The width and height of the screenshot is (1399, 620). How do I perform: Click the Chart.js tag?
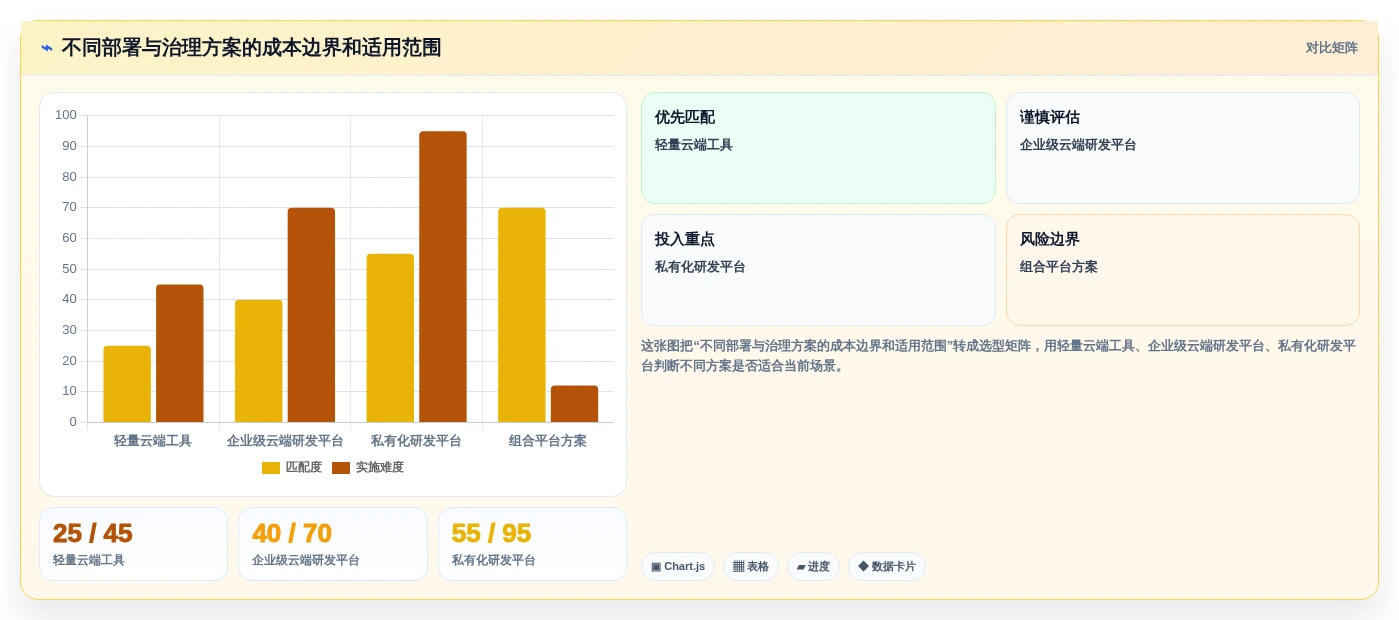pos(678,566)
